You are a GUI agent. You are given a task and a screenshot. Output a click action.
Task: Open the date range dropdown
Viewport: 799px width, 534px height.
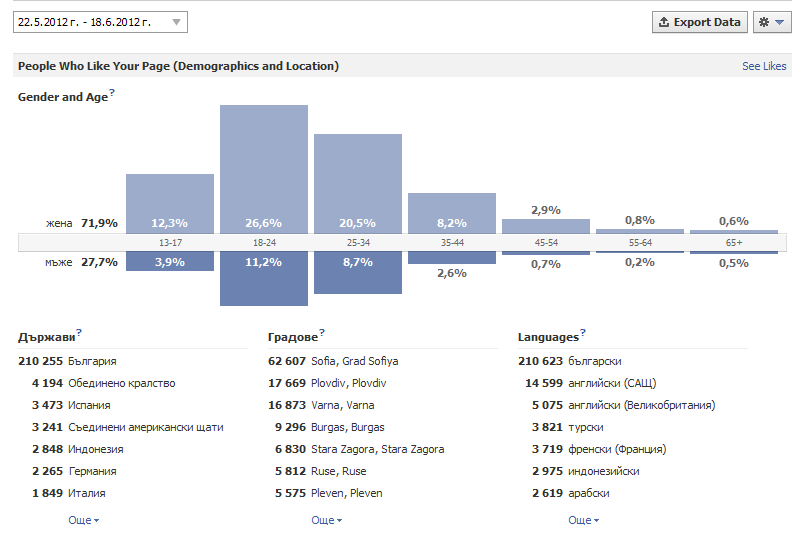coord(100,22)
